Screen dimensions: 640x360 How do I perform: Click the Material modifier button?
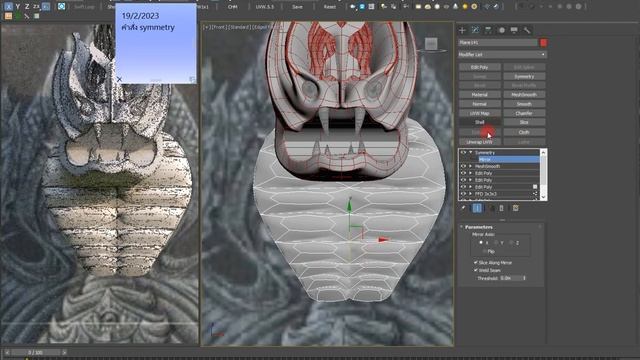pos(480,95)
